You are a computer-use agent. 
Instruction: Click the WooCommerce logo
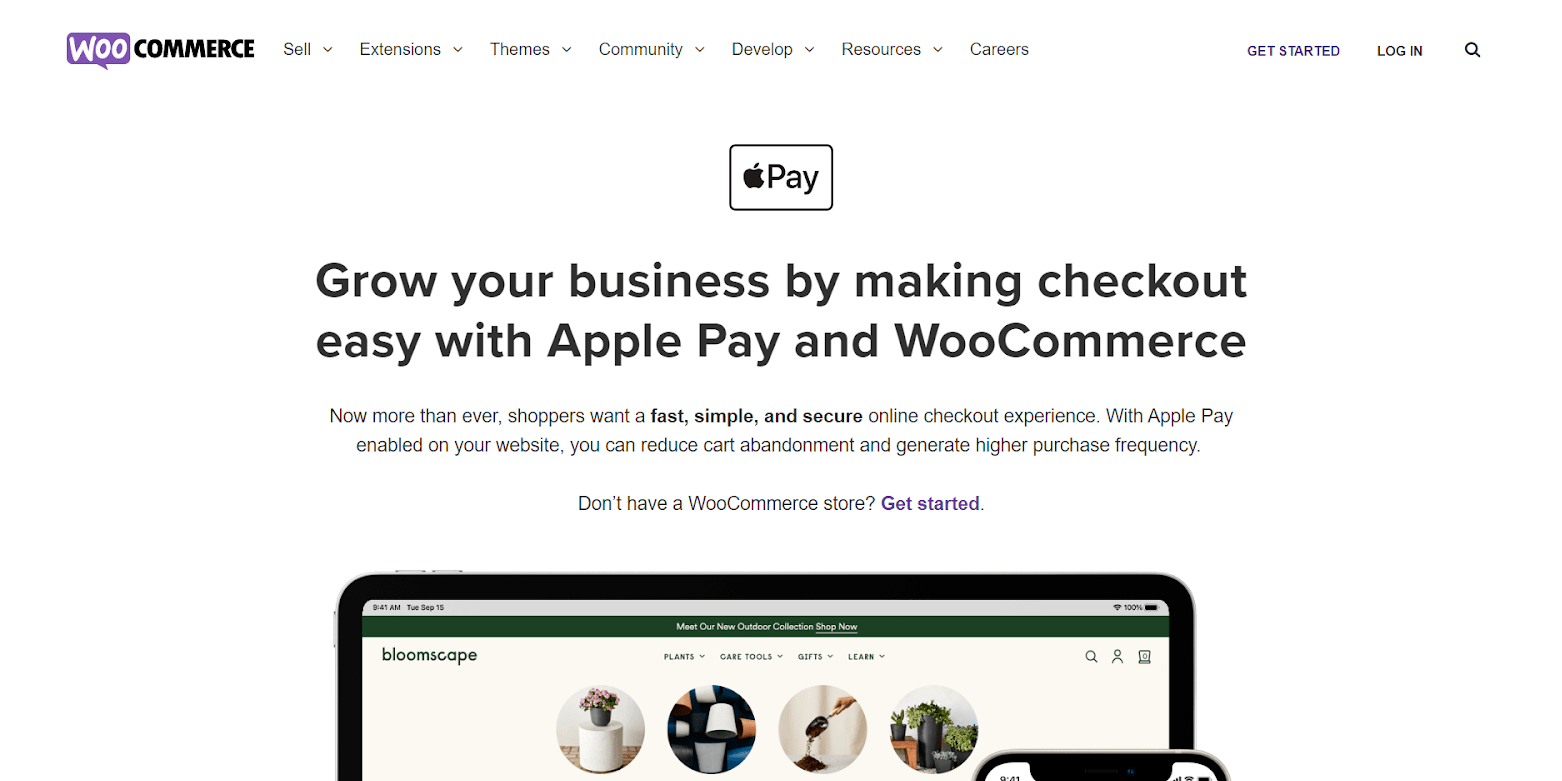tap(161, 50)
